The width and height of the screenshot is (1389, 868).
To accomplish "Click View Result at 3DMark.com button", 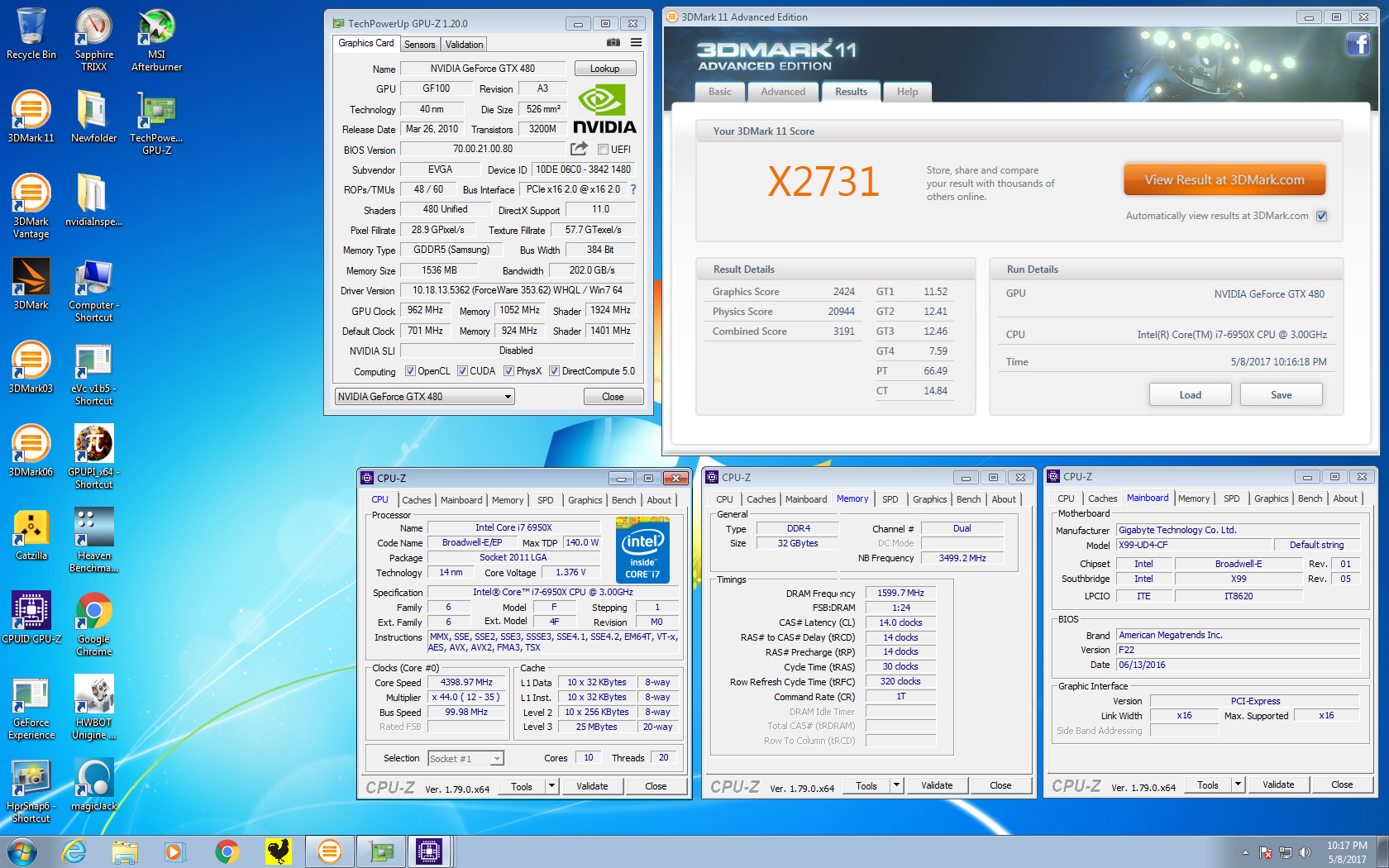I will (x=1224, y=179).
